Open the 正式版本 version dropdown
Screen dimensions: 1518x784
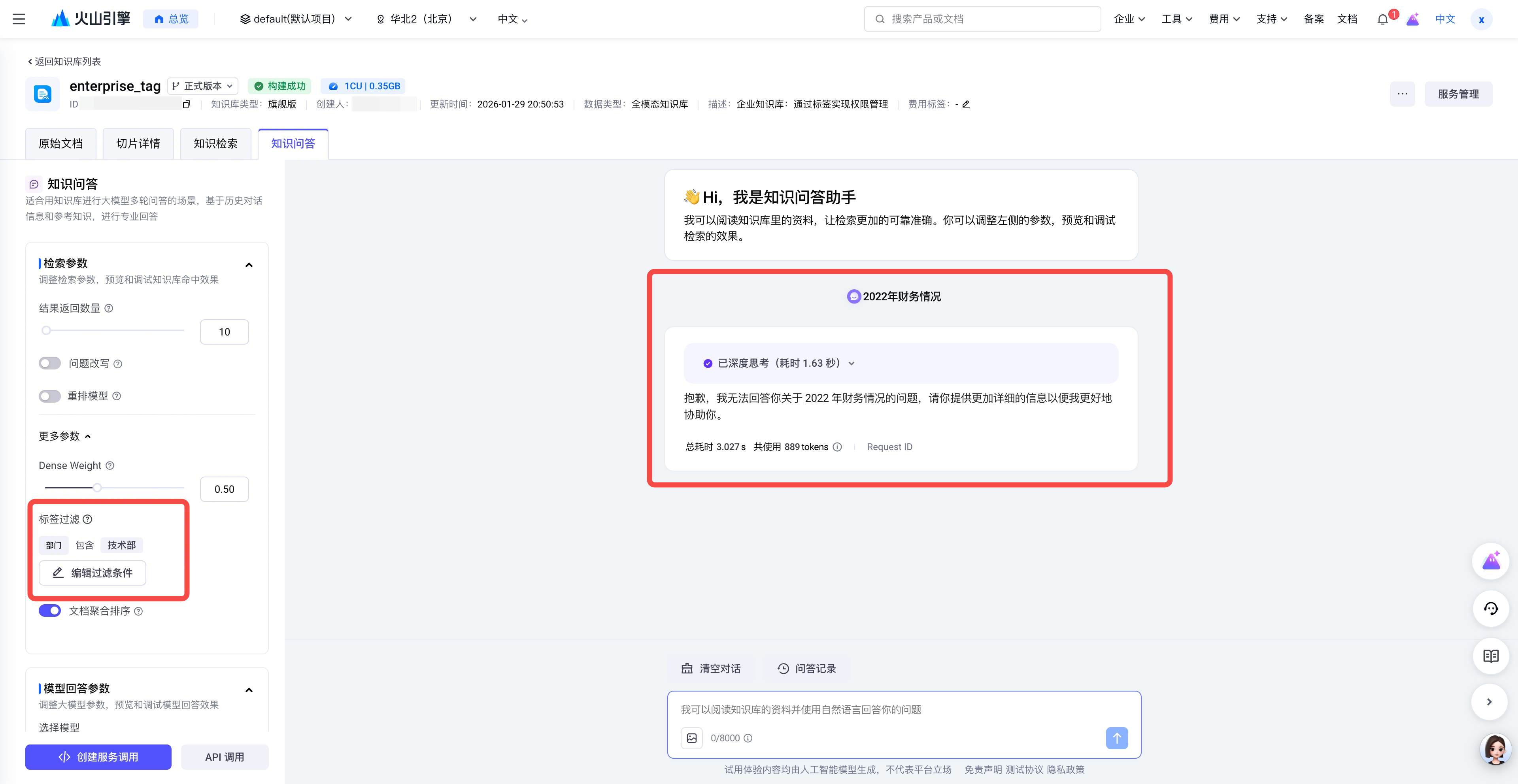pyautogui.click(x=203, y=86)
